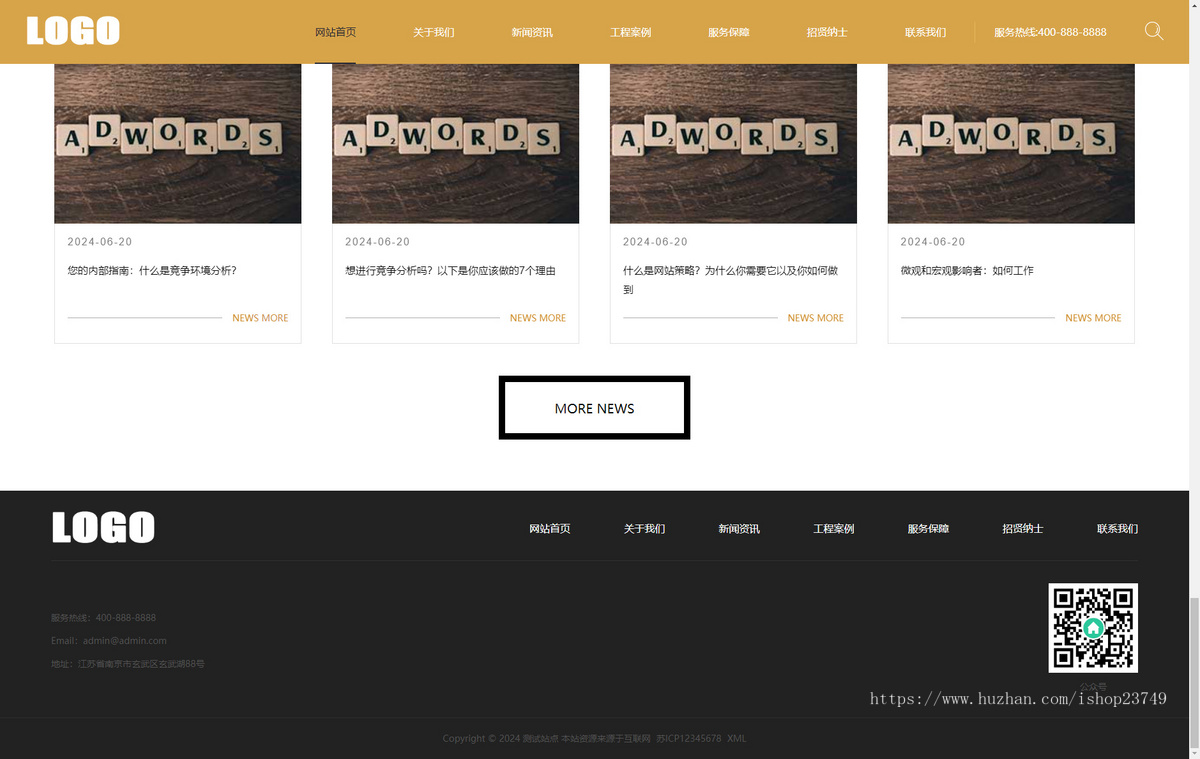
Task: Open 新闻资讯 in the top navigation
Action: click(532, 32)
